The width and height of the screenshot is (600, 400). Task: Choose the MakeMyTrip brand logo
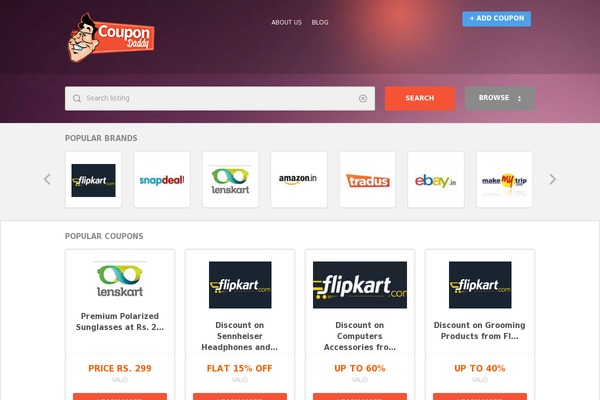click(504, 180)
